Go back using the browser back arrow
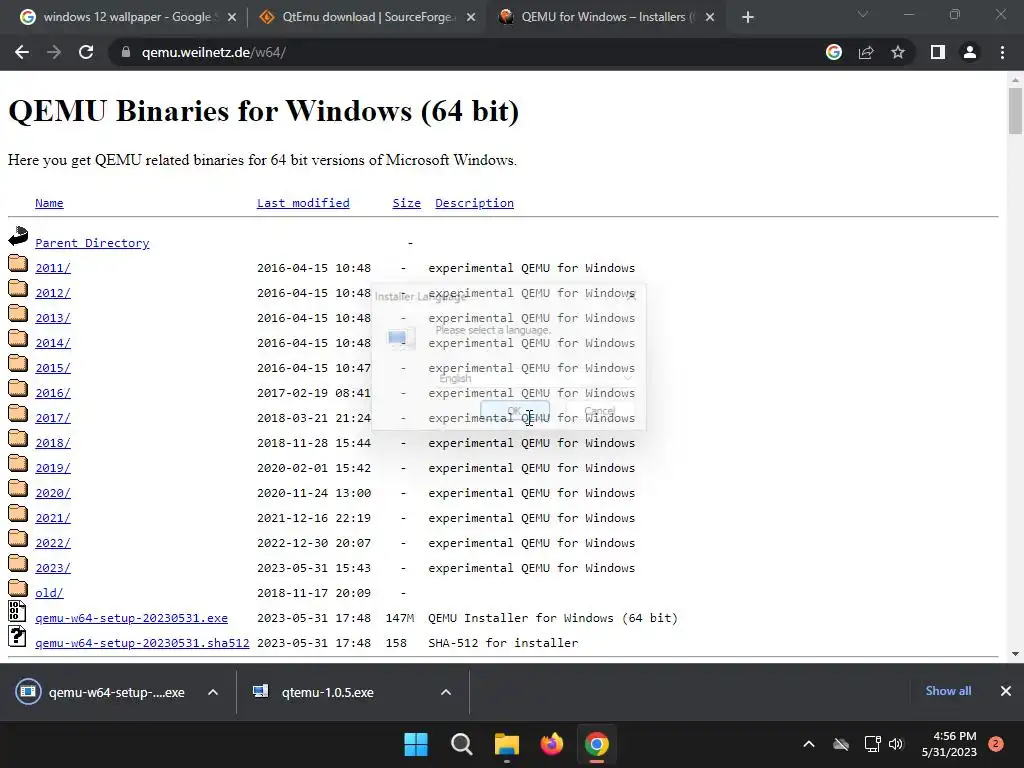Screen dimensions: 1024x768 pos(22,52)
